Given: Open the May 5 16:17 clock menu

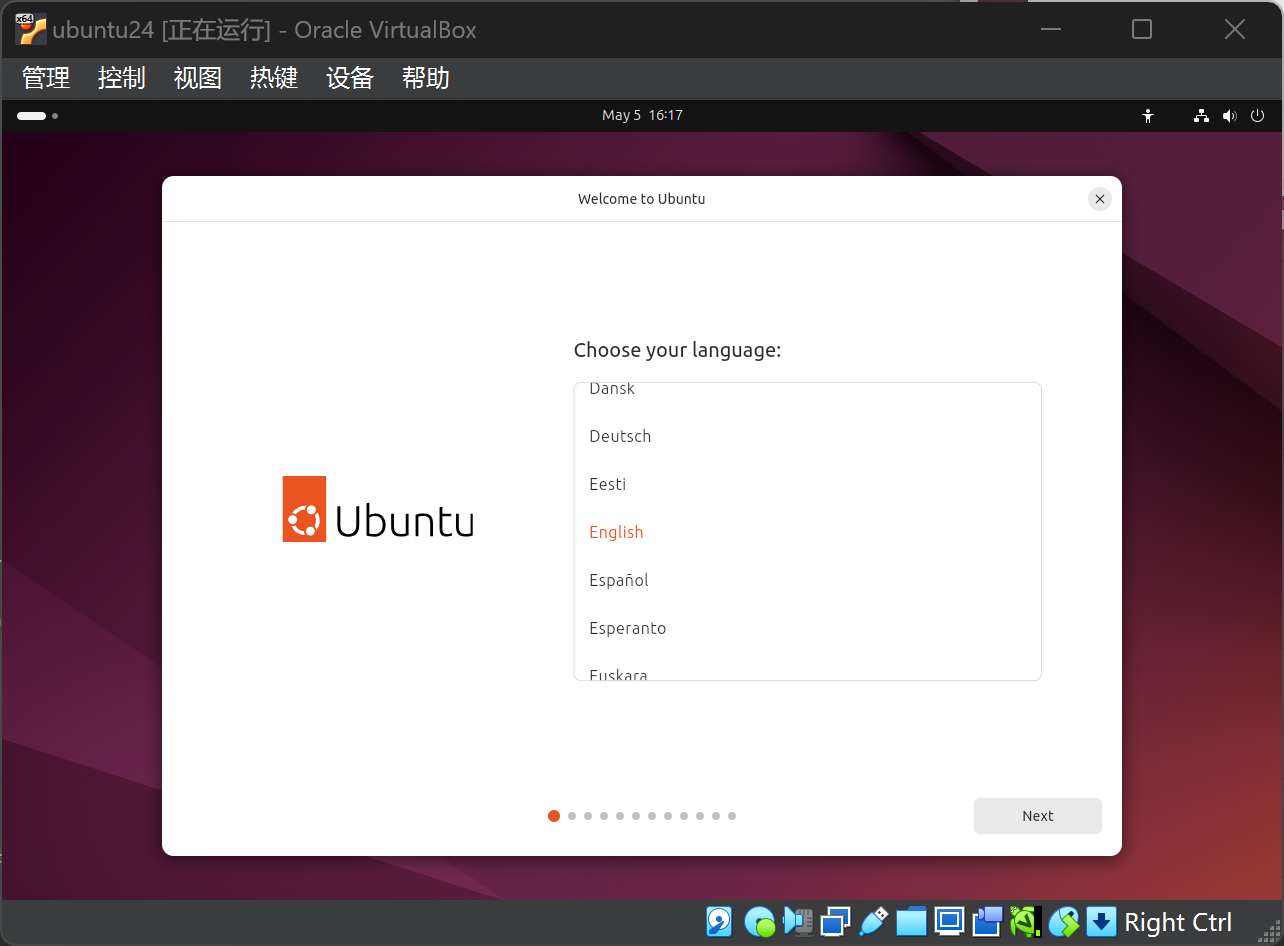Looking at the screenshot, I should pyautogui.click(x=642, y=115).
